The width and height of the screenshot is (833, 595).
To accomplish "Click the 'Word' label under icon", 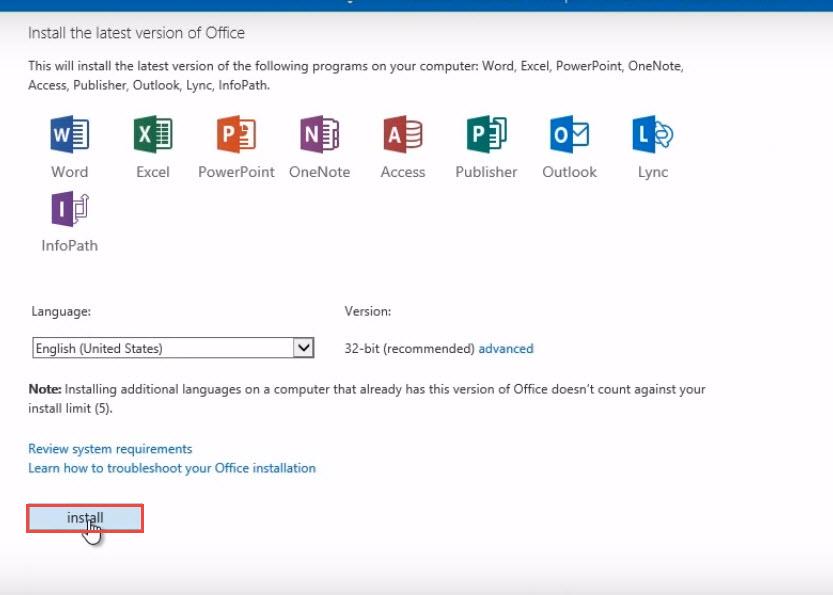I will tap(70, 172).
